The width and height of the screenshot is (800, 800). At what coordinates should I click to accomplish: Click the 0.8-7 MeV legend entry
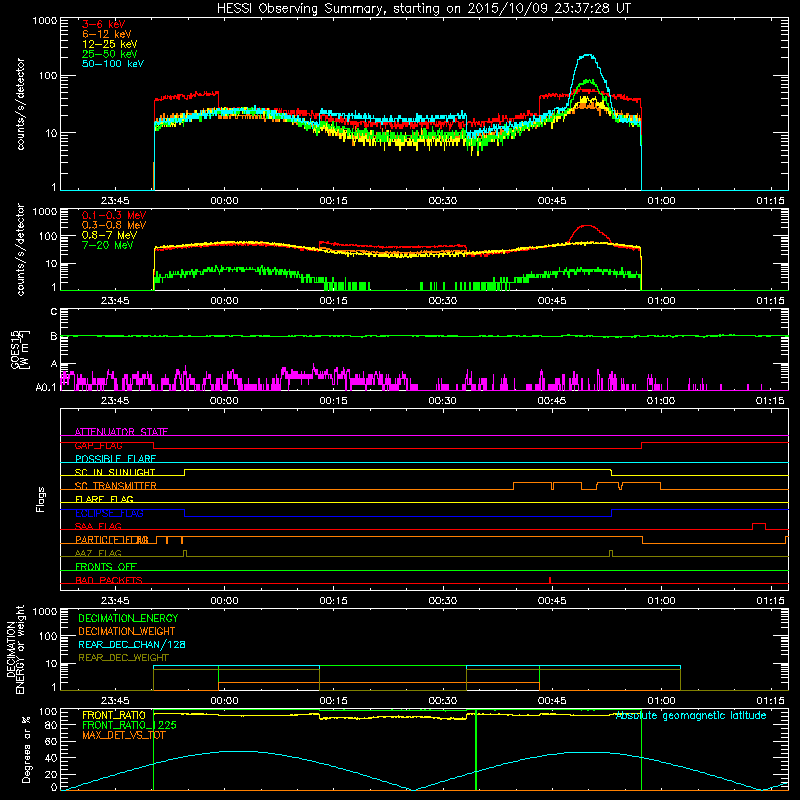[x=109, y=235]
